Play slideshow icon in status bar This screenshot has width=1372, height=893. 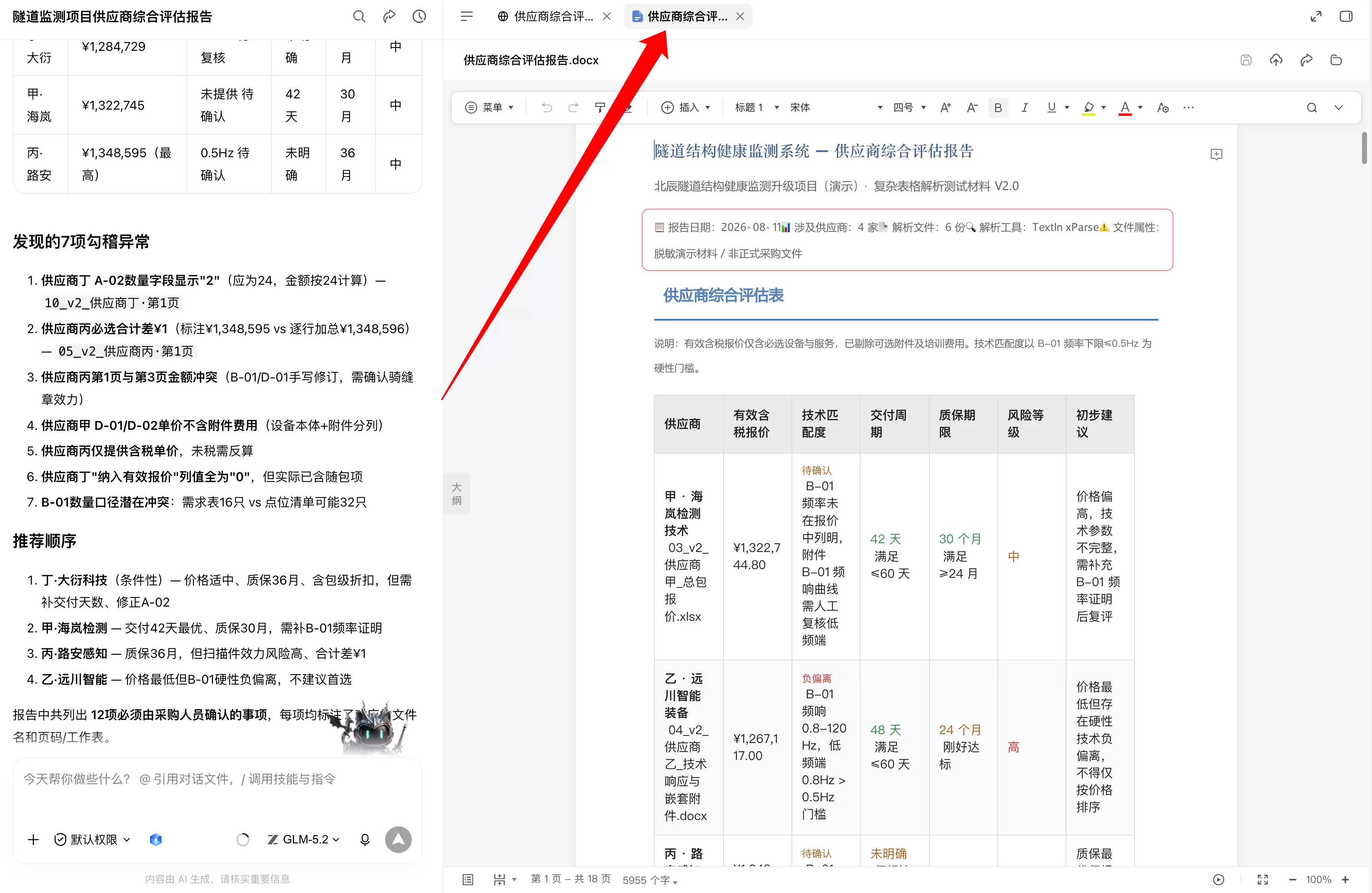[1218, 879]
